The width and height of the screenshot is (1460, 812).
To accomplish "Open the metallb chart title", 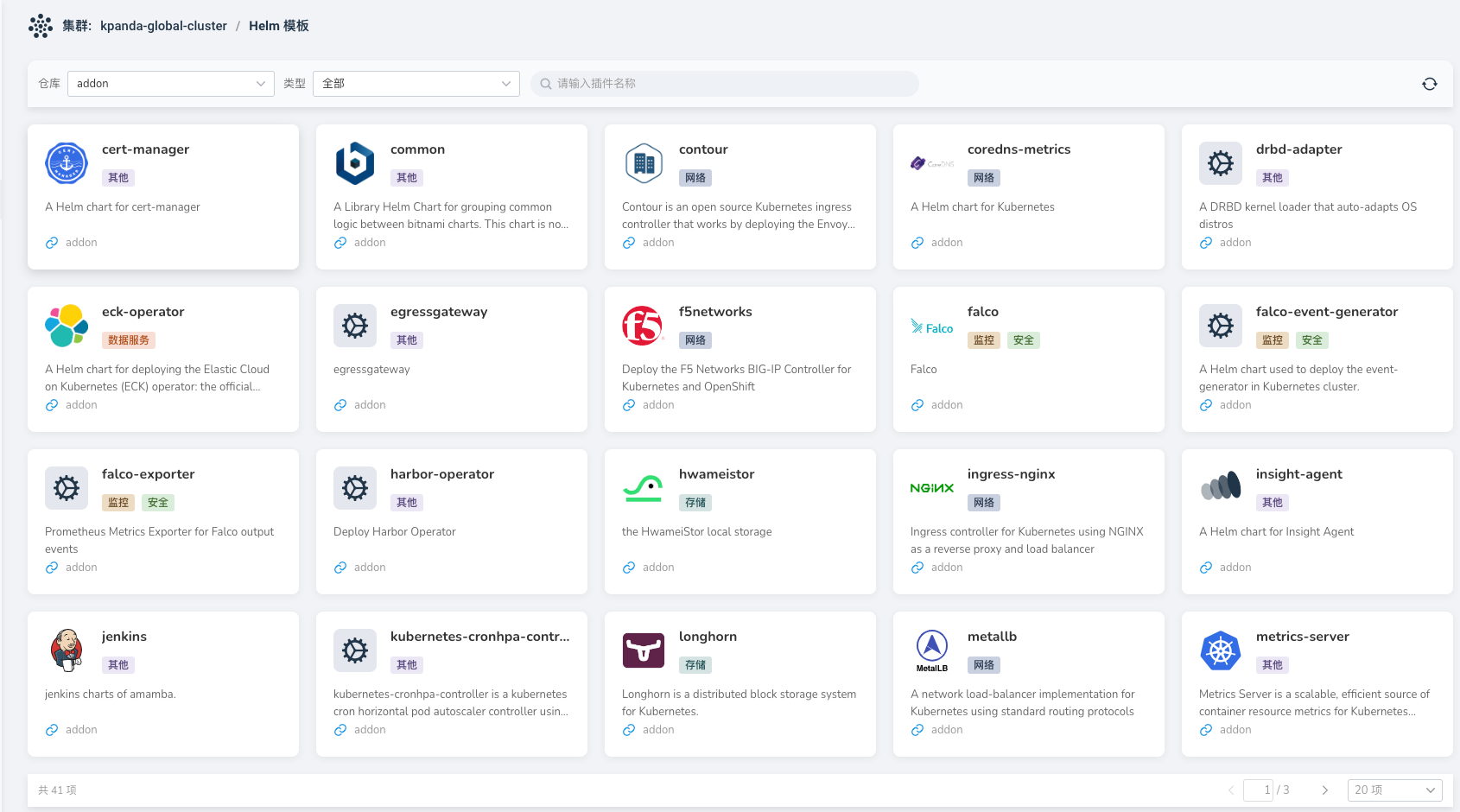I will [992, 637].
